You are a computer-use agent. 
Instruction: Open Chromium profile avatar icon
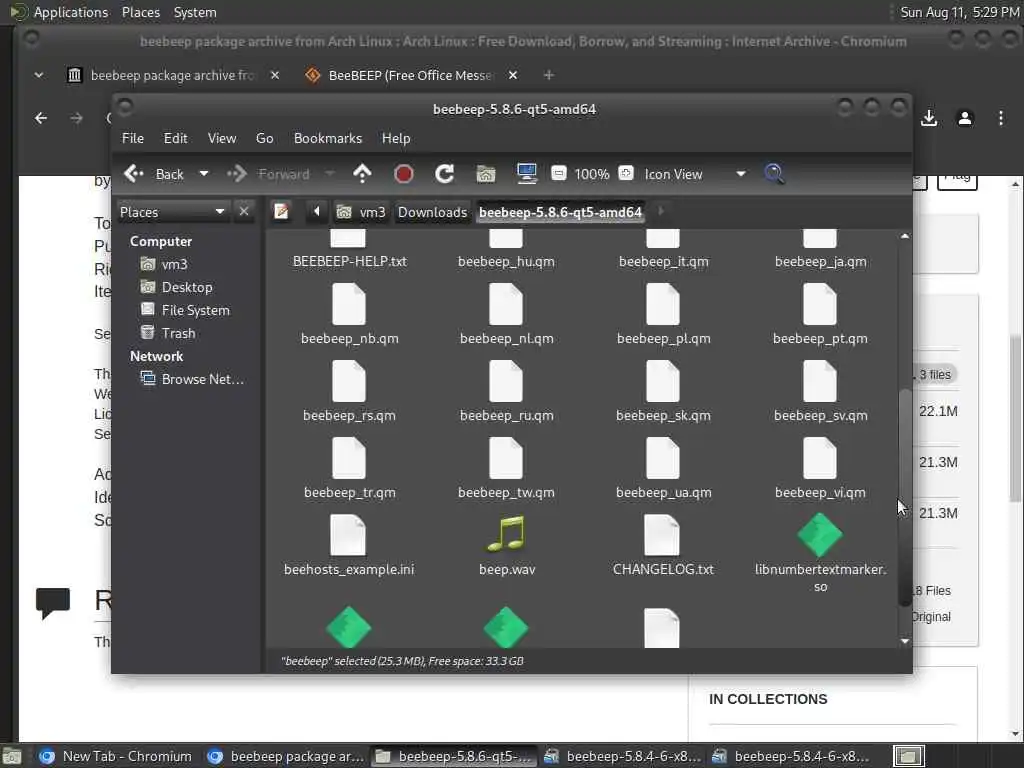coord(965,118)
